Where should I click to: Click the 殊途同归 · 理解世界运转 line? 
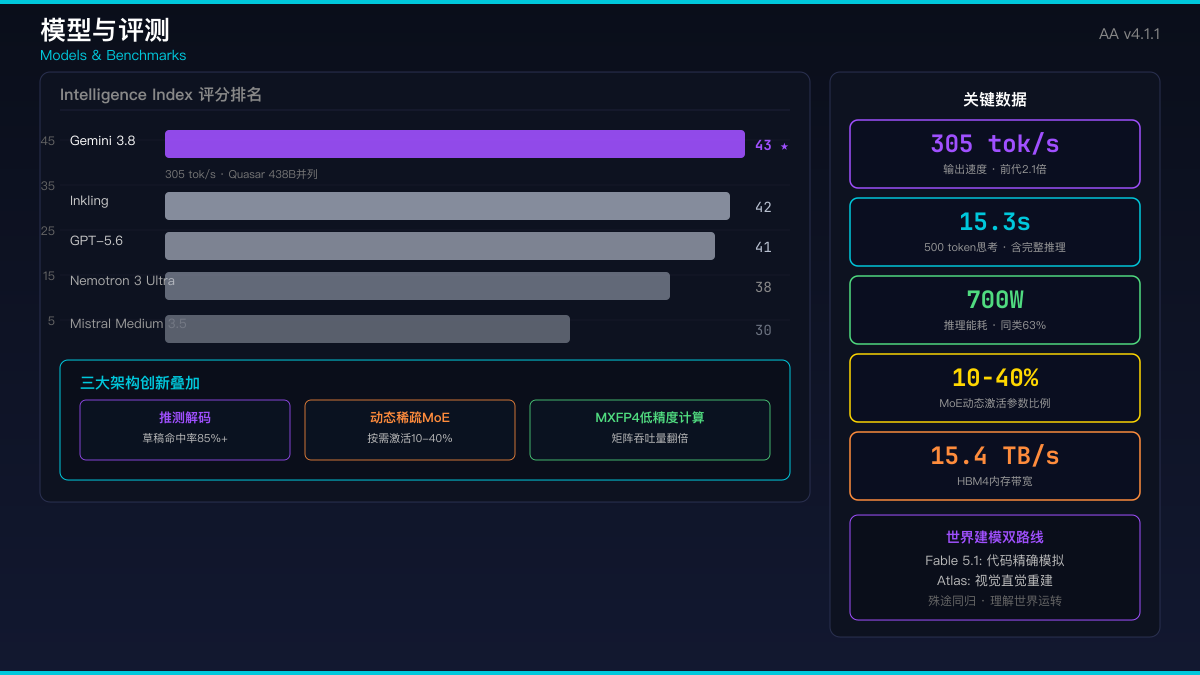click(x=995, y=601)
